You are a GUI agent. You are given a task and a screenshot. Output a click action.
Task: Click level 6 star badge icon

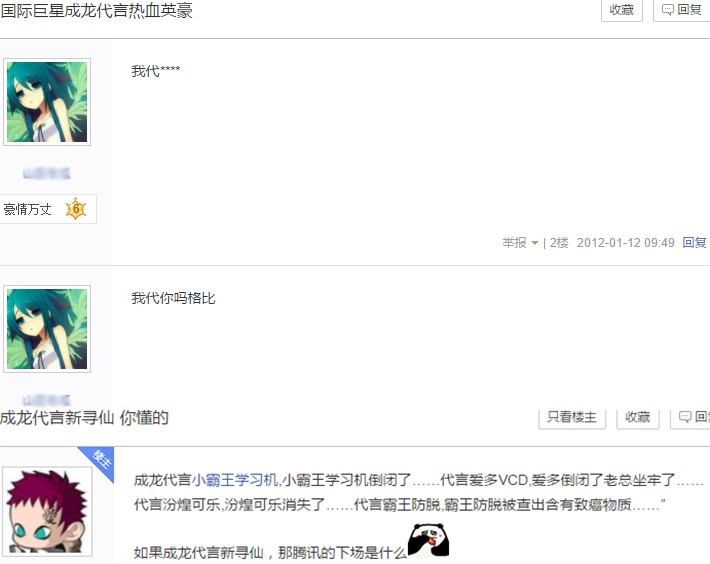point(76,209)
